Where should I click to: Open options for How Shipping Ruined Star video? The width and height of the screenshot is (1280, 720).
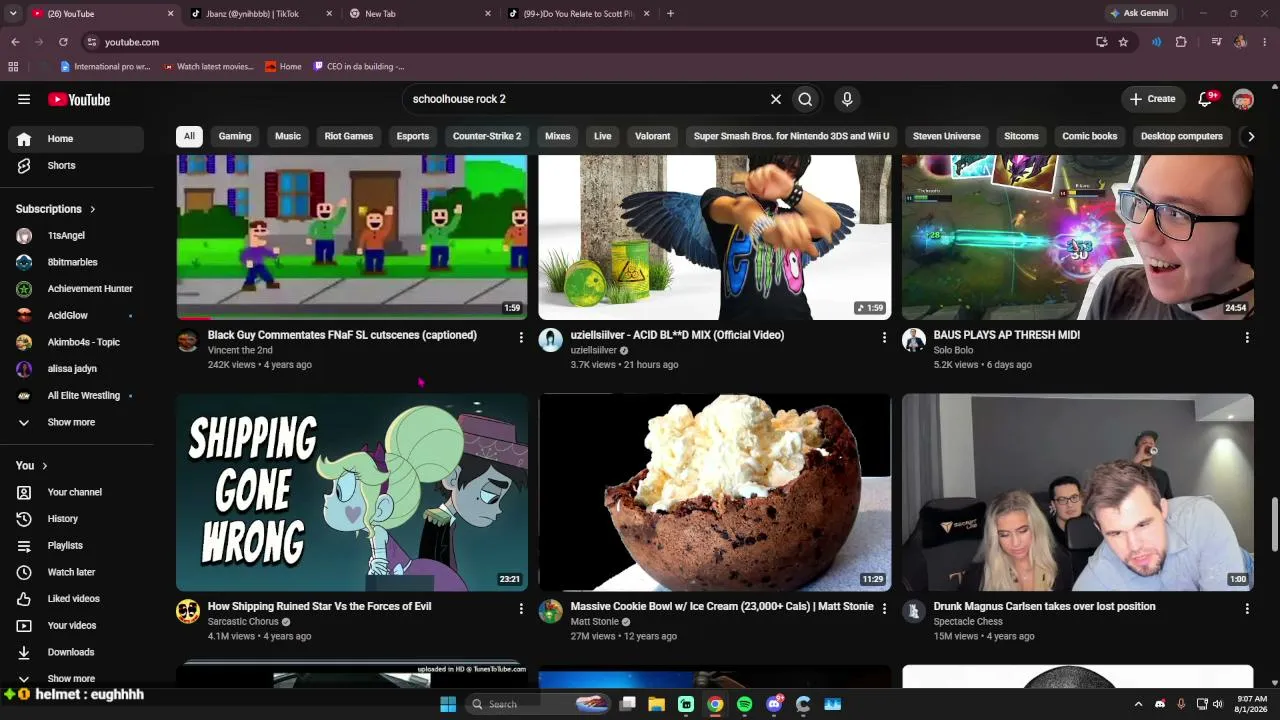click(x=521, y=609)
